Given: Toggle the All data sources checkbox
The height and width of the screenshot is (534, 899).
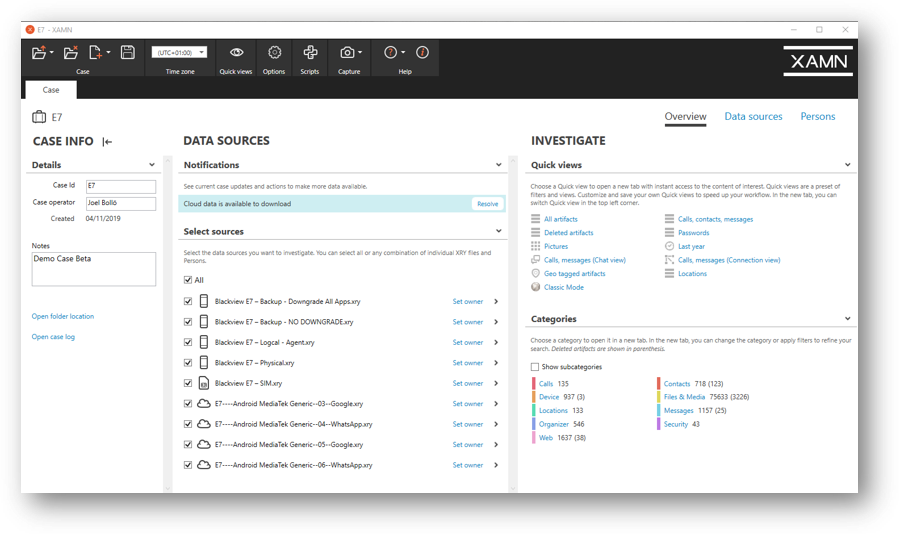Looking at the screenshot, I should tap(188, 280).
